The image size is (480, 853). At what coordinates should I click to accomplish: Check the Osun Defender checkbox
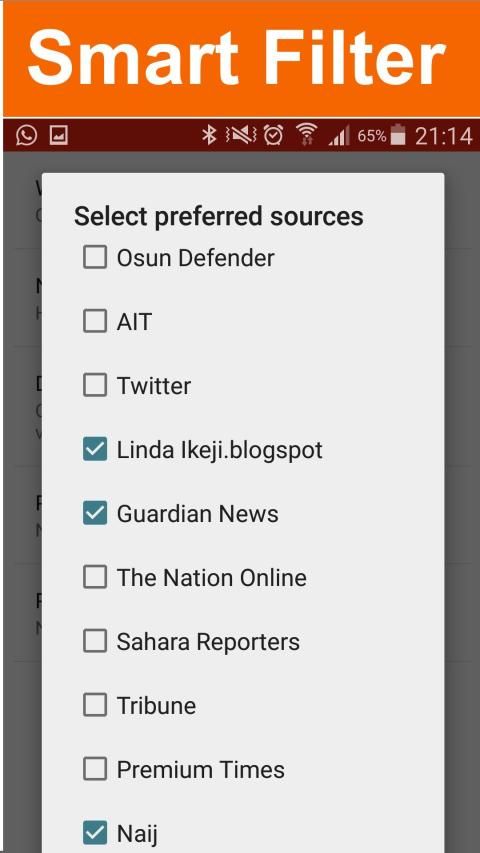(x=95, y=257)
